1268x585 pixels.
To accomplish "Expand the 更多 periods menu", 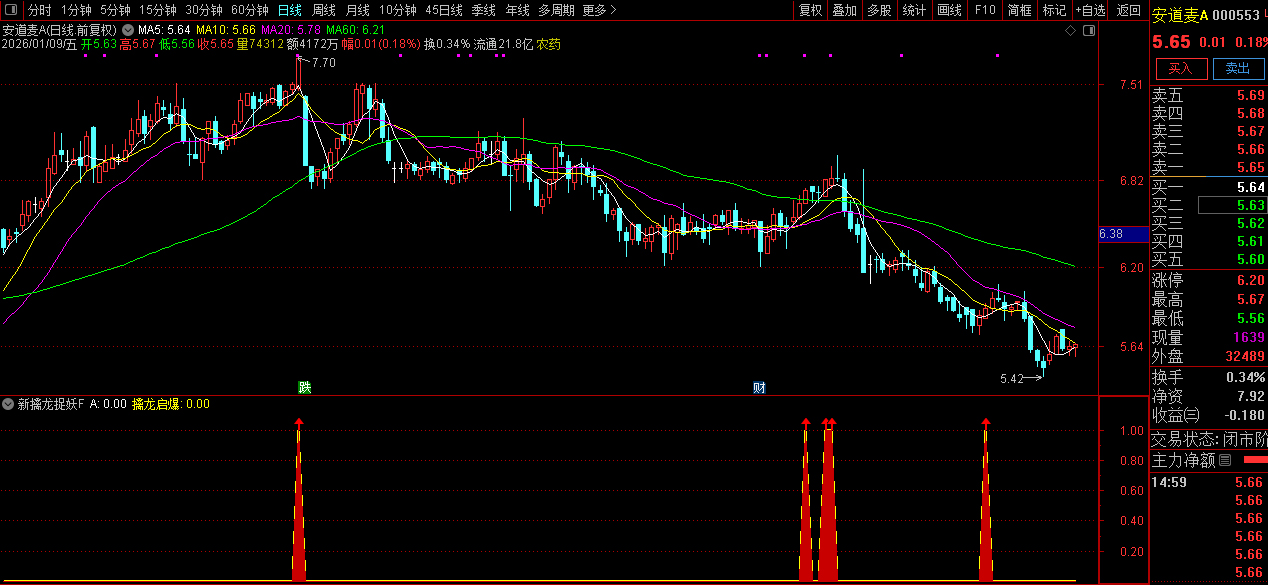I will 599,10.
